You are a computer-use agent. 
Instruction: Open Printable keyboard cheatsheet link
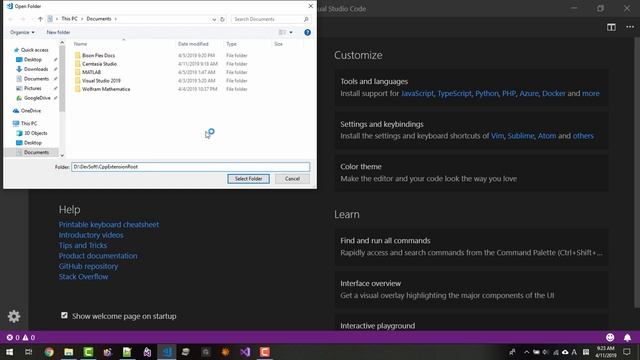tap(109, 224)
